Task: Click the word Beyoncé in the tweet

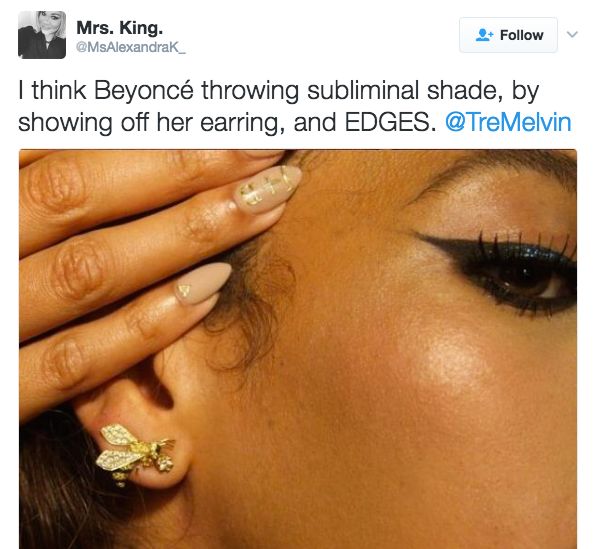Action: [x=144, y=91]
